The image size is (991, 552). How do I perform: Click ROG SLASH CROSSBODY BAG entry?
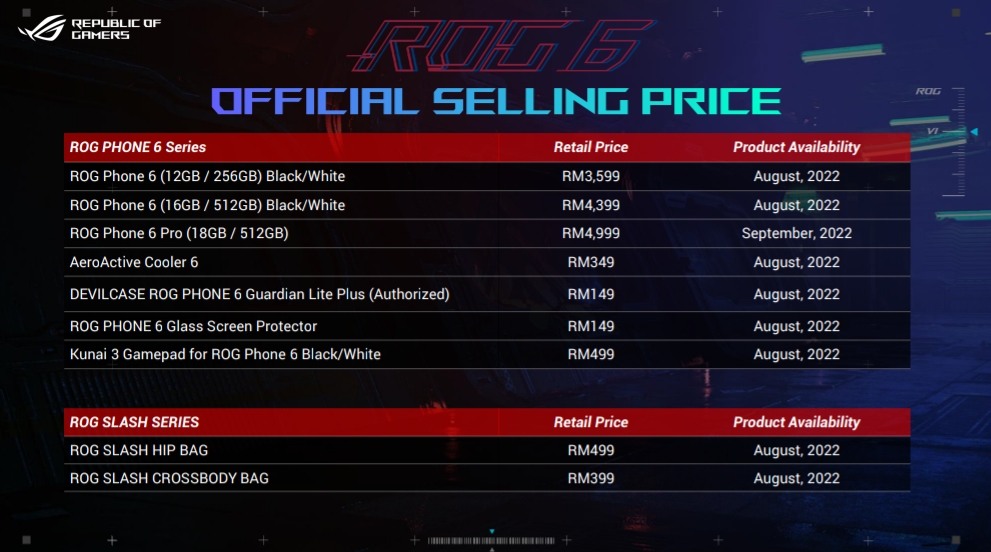169,479
